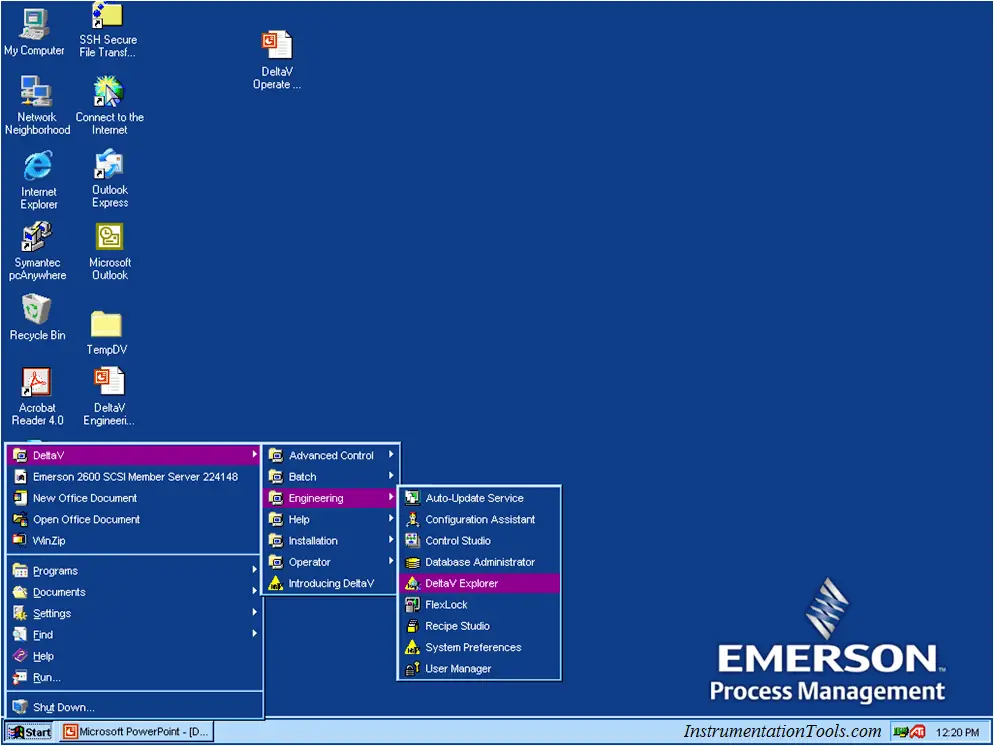Expand the DeltaV submenu arrow
Viewport: 994px width, 746px height.
coord(254,454)
